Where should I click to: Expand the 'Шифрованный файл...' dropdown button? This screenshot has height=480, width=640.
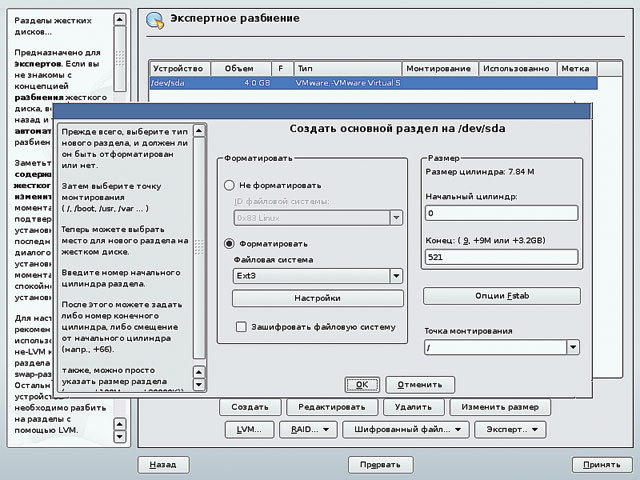point(407,430)
